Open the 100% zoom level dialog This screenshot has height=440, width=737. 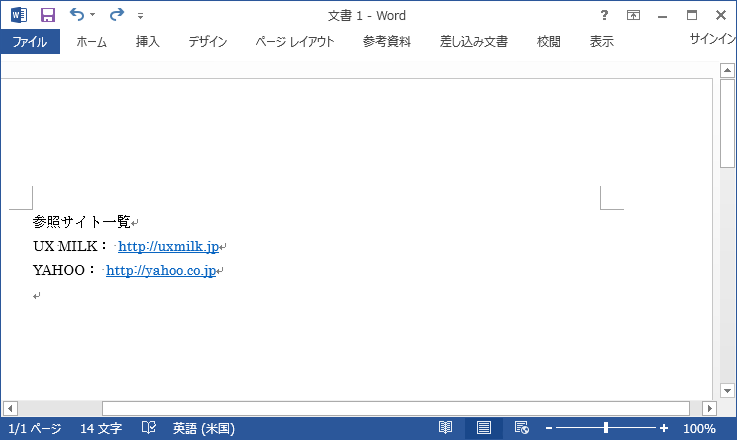pos(699,428)
